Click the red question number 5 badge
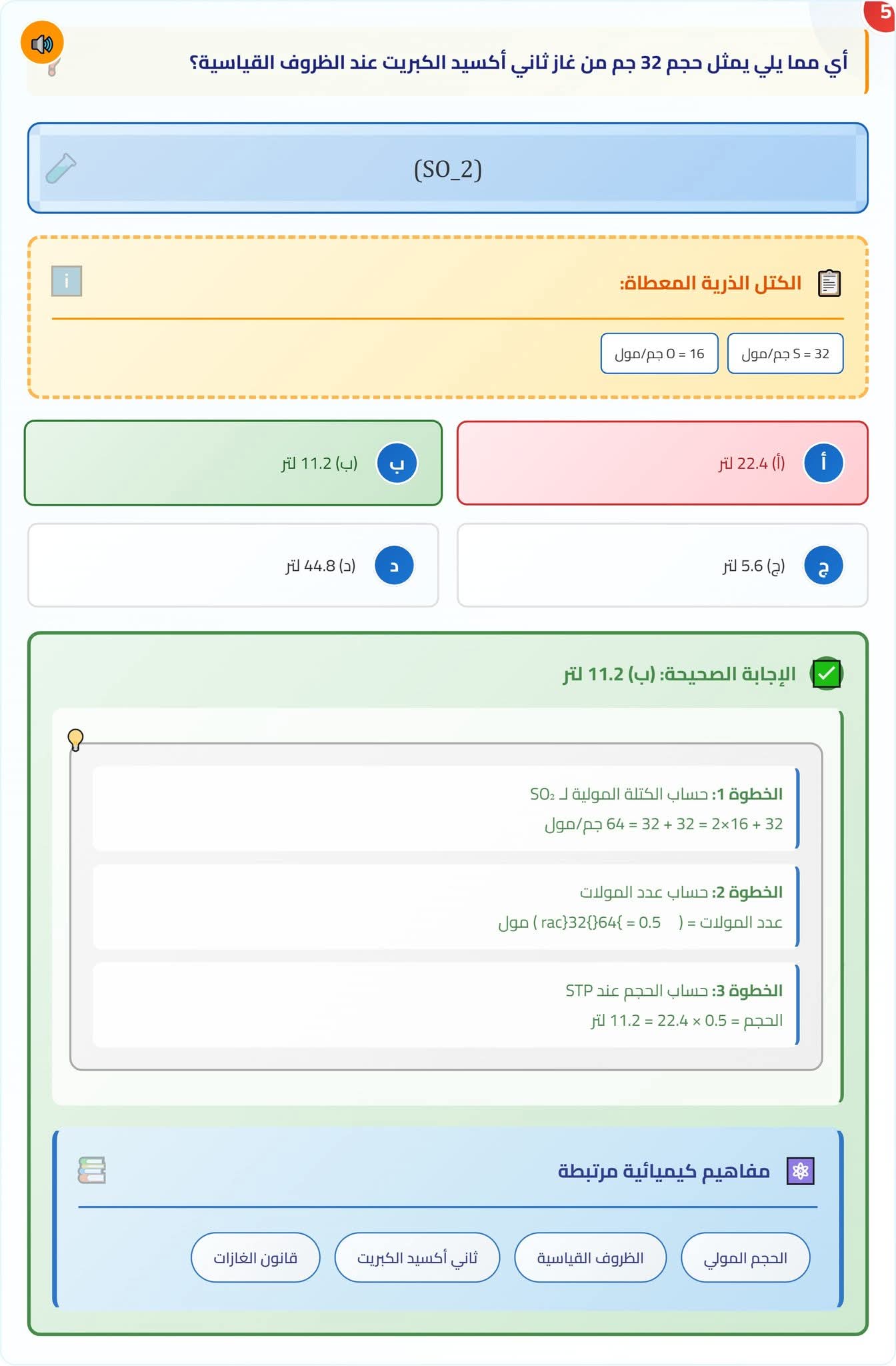Screen dimensions: 896x1366 883,13
